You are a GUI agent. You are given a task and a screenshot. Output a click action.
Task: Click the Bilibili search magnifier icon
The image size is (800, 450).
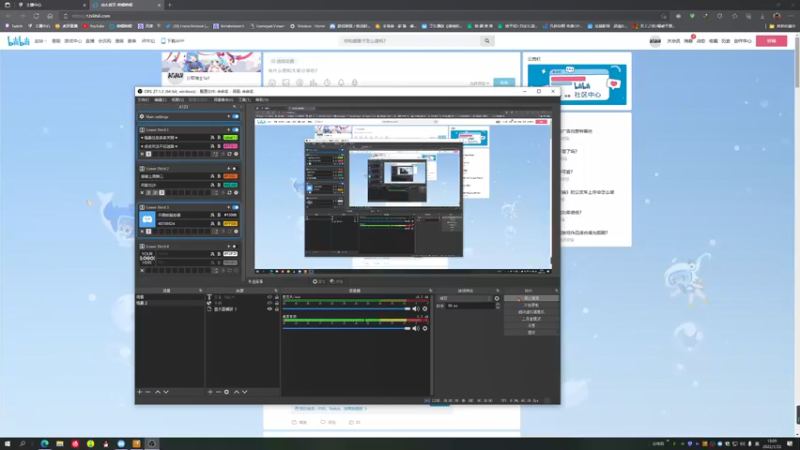[x=487, y=41]
